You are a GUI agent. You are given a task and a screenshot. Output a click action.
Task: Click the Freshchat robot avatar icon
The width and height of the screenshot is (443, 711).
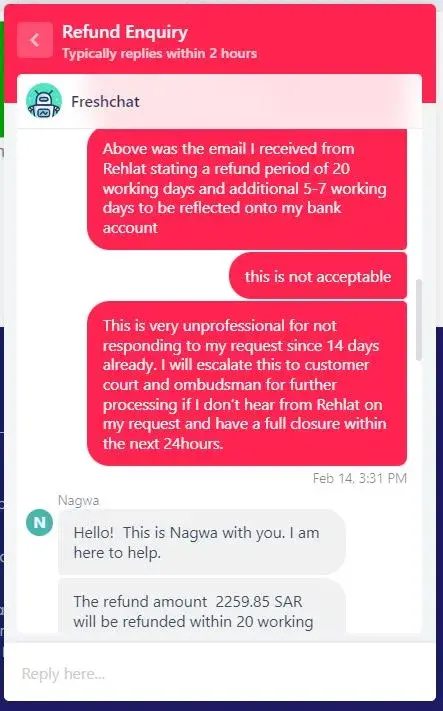pos(44,101)
